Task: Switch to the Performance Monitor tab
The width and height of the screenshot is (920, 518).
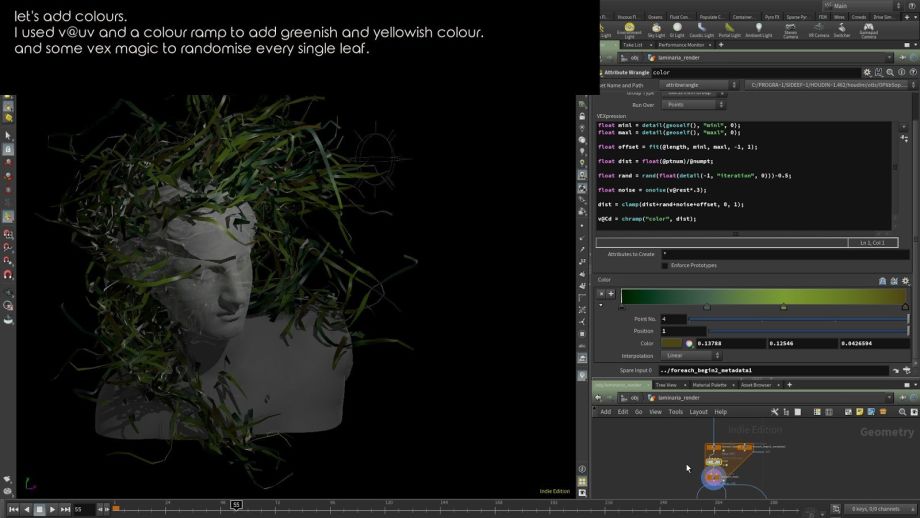Action: coord(680,45)
